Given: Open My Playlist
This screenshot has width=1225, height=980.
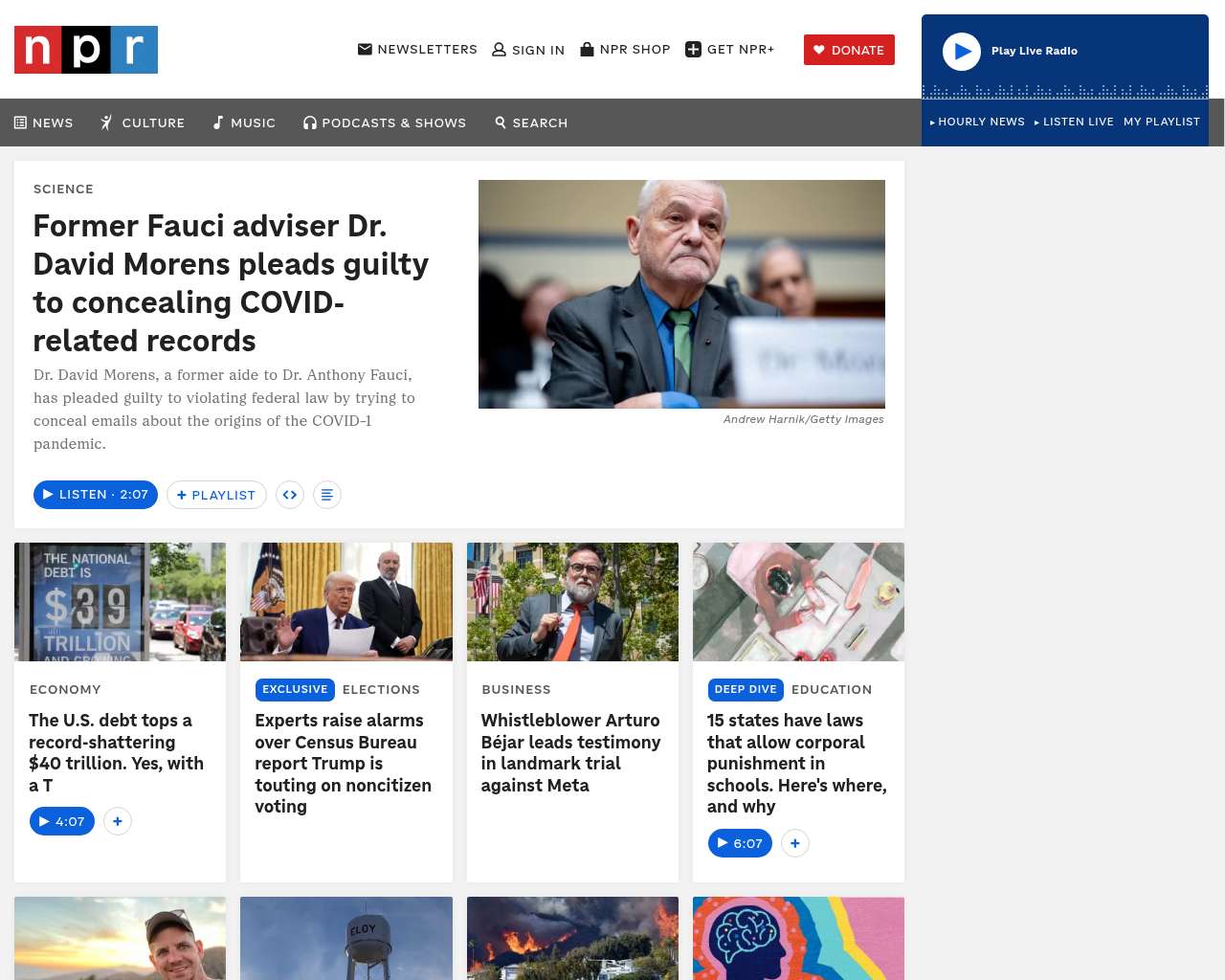Looking at the screenshot, I should 1162,122.
